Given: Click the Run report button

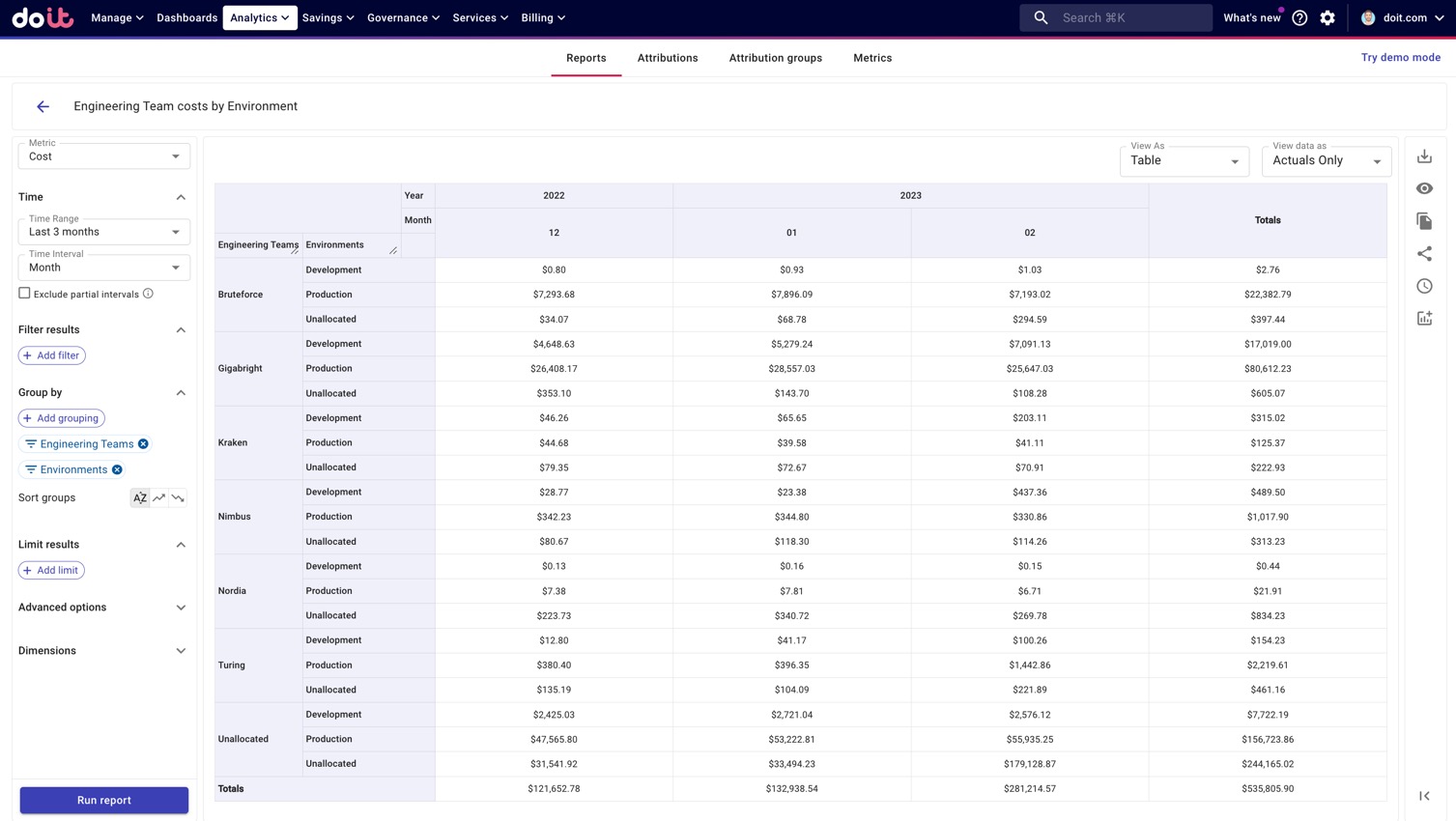Looking at the screenshot, I should click(104, 800).
